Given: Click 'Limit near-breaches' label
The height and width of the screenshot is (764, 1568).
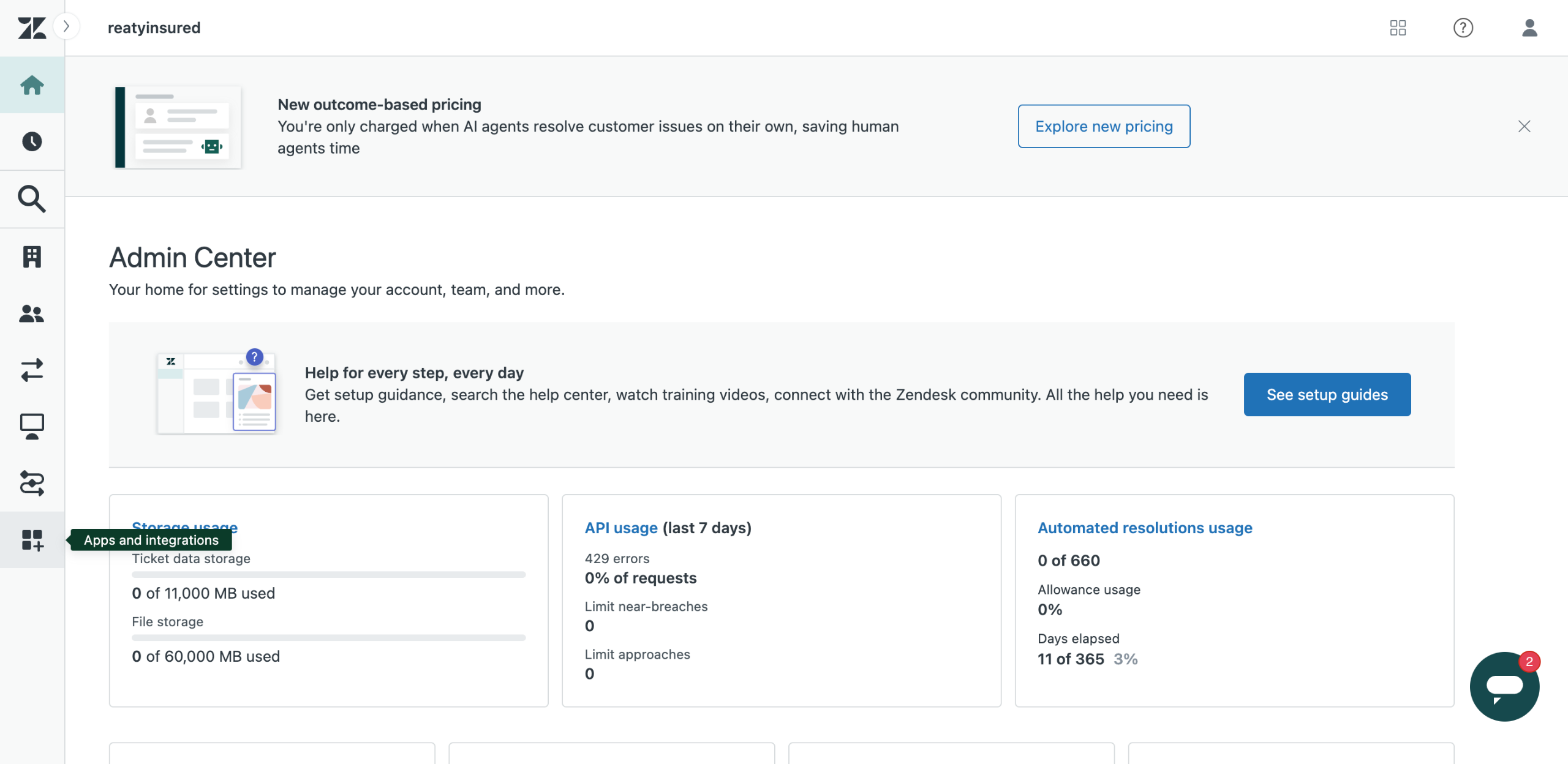Looking at the screenshot, I should click(x=646, y=606).
